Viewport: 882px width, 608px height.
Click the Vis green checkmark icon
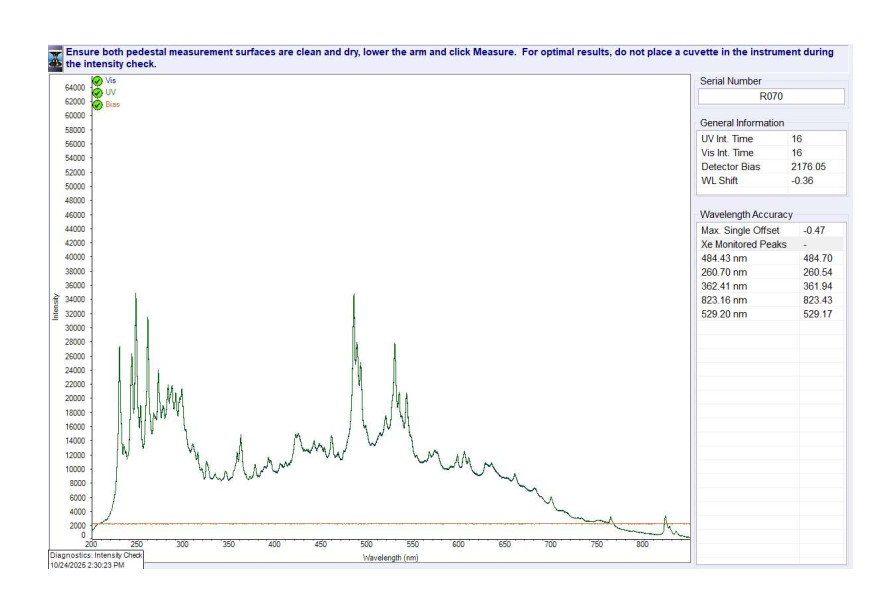pos(97,80)
